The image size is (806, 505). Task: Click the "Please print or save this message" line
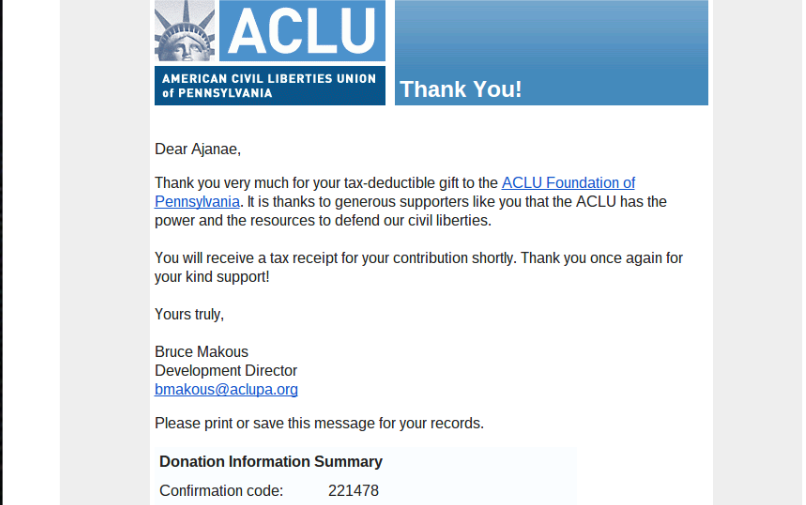(x=319, y=423)
